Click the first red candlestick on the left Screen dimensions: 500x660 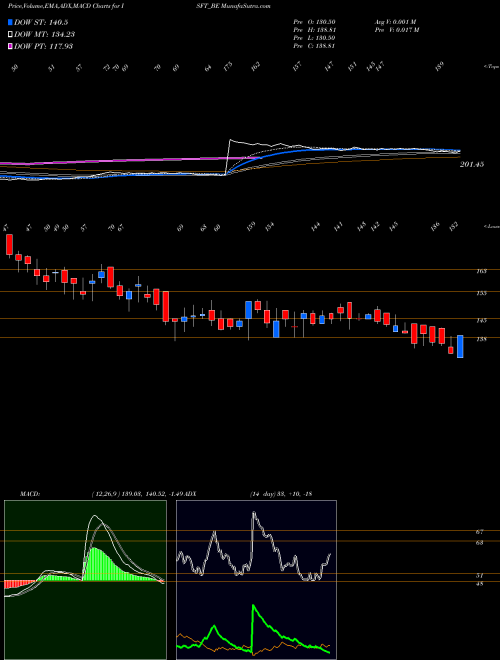[9, 245]
